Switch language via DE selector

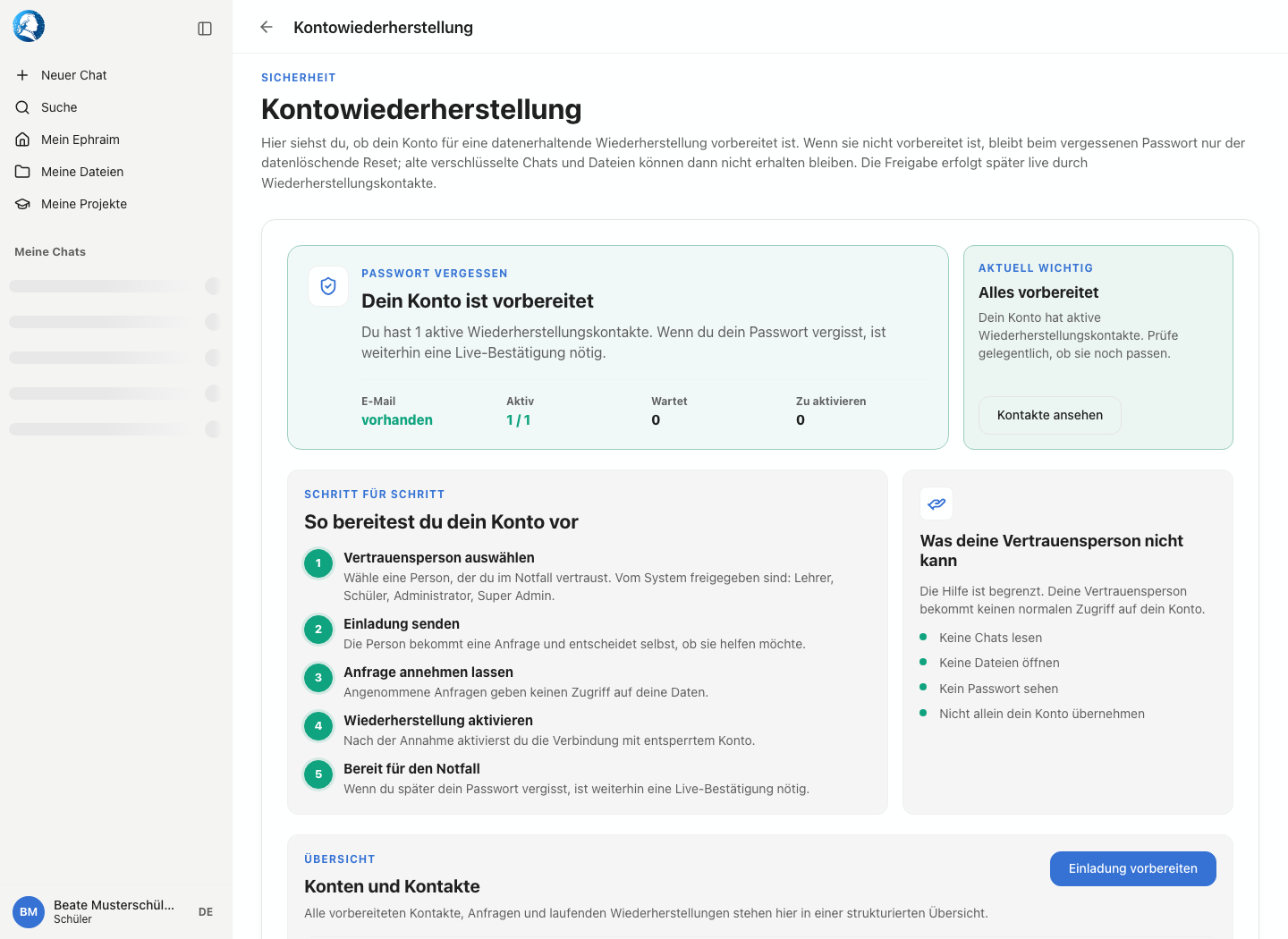[206, 912]
